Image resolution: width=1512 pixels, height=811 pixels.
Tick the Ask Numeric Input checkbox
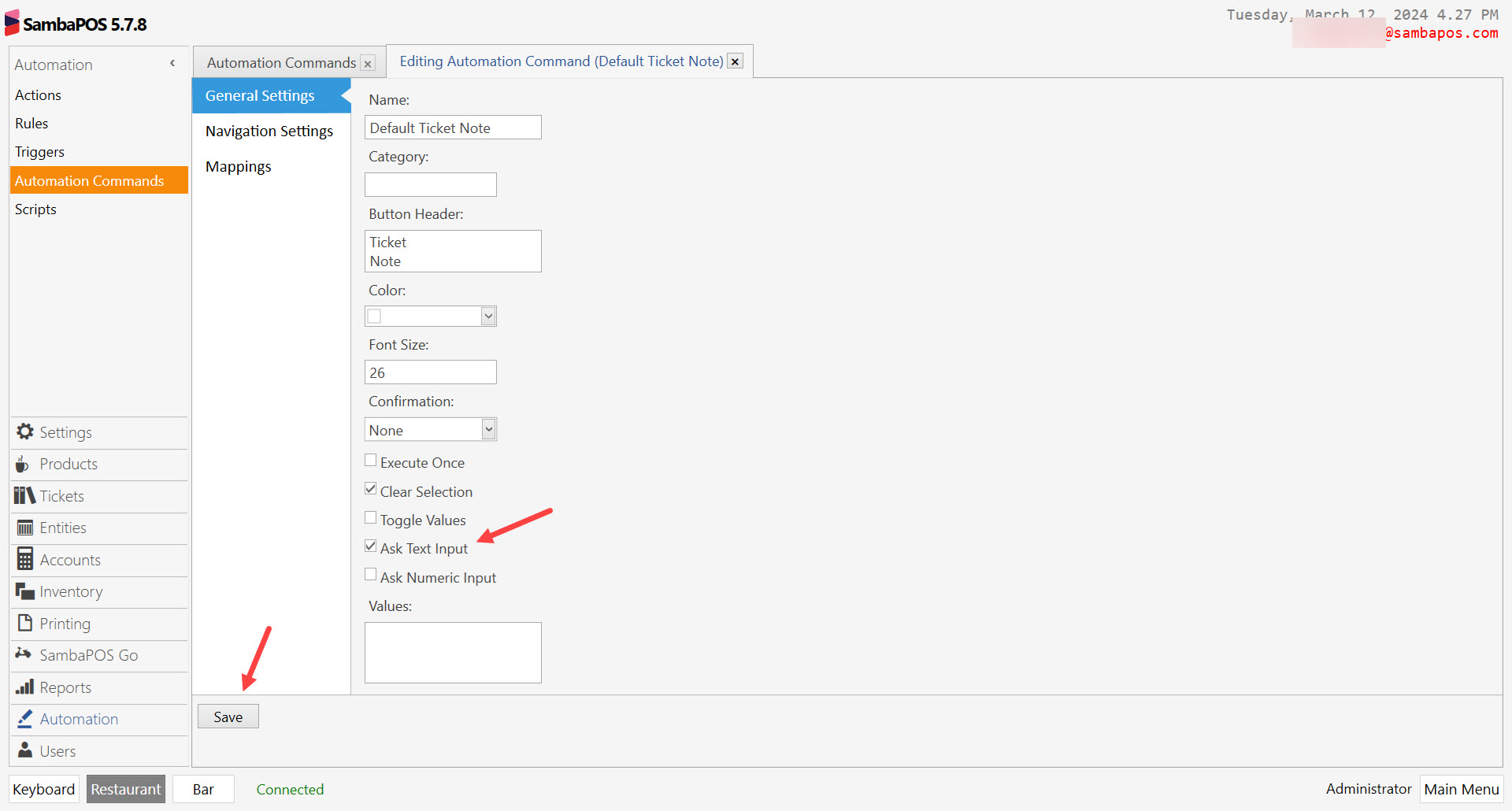coord(371,576)
